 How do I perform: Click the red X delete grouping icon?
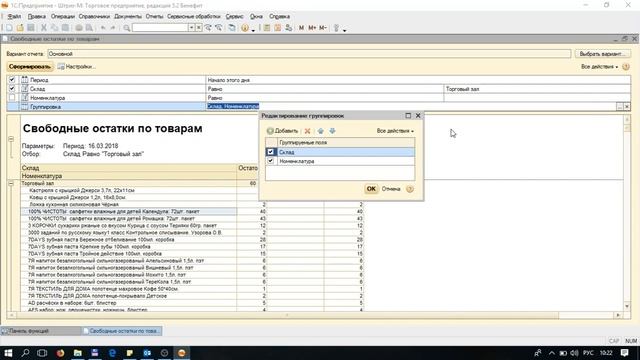[x=307, y=131]
